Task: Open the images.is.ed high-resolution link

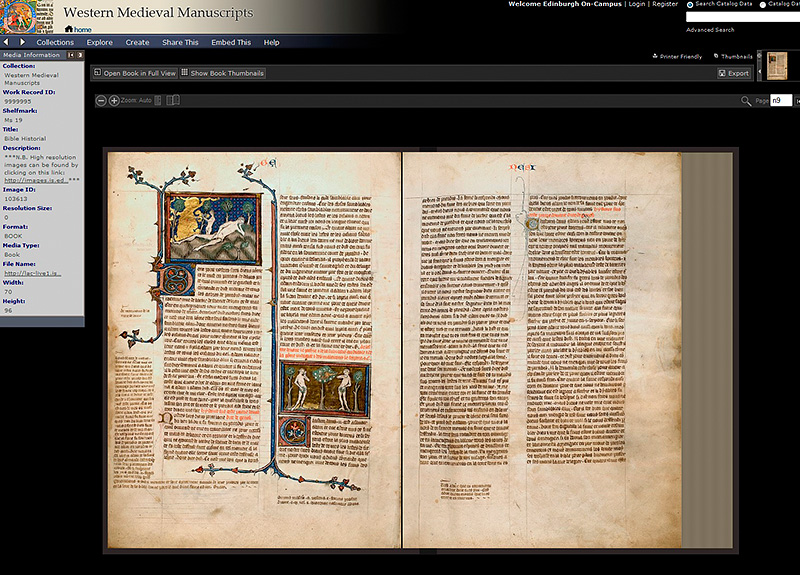Action: coord(36,180)
